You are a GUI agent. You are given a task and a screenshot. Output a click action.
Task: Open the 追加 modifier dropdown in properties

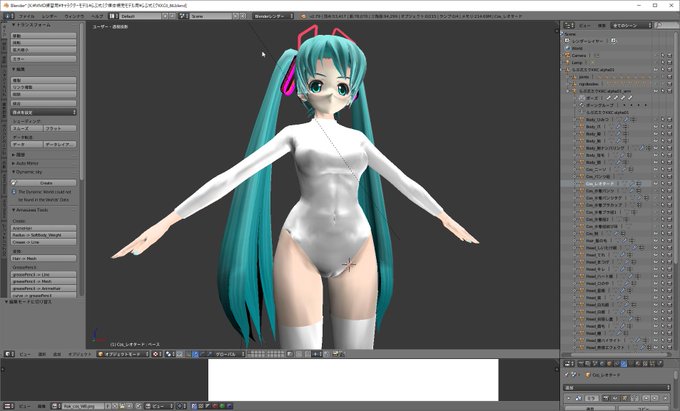[x=617, y=387]
